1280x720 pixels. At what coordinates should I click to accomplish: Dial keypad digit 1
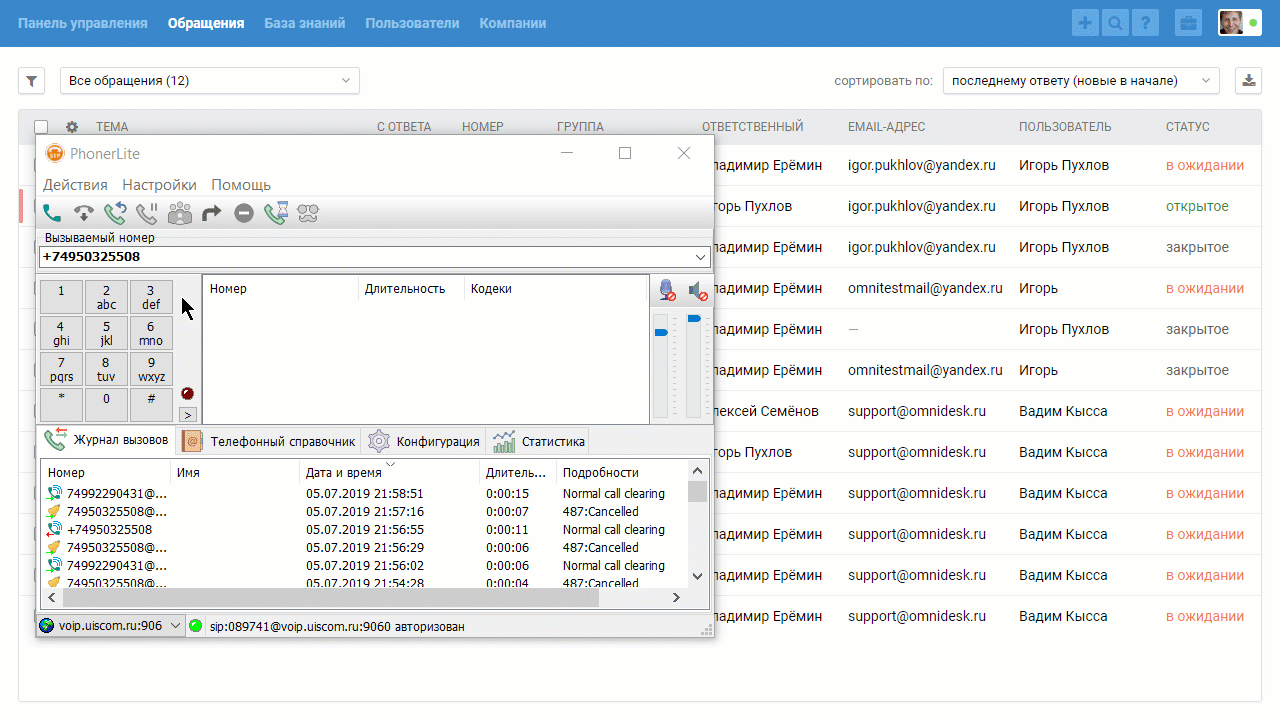61,297
